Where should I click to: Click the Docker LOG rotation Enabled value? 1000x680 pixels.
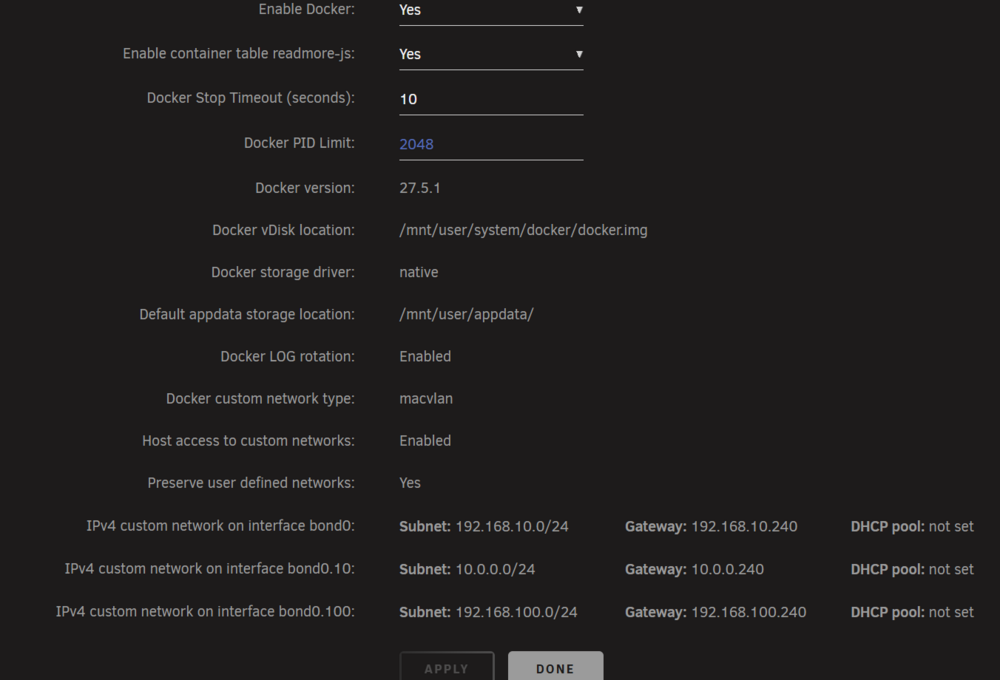[425, 357]
